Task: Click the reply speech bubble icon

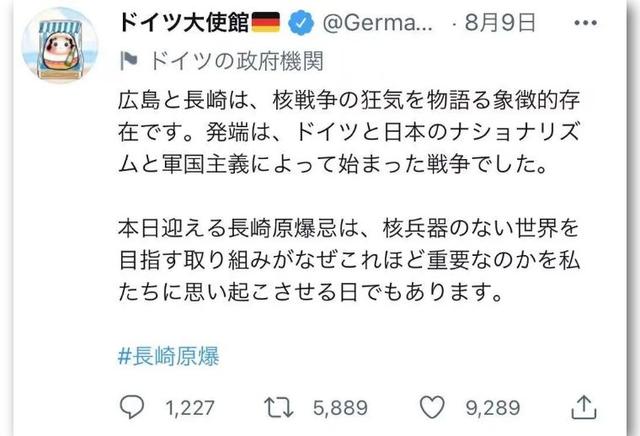Action: (131, 407)
